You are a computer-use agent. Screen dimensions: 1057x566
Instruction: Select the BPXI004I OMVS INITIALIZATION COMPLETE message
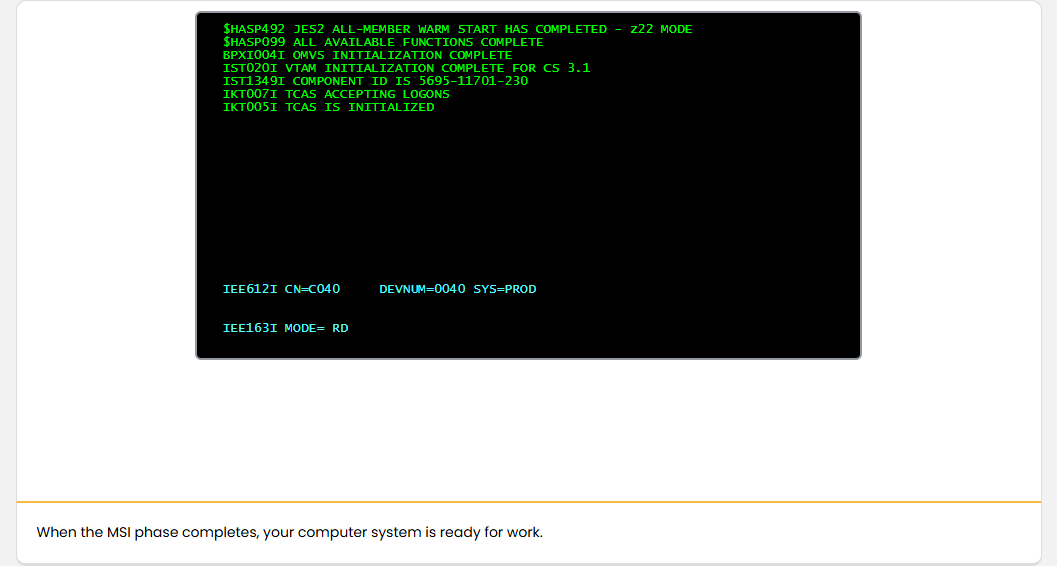click(x=367, y=55)
